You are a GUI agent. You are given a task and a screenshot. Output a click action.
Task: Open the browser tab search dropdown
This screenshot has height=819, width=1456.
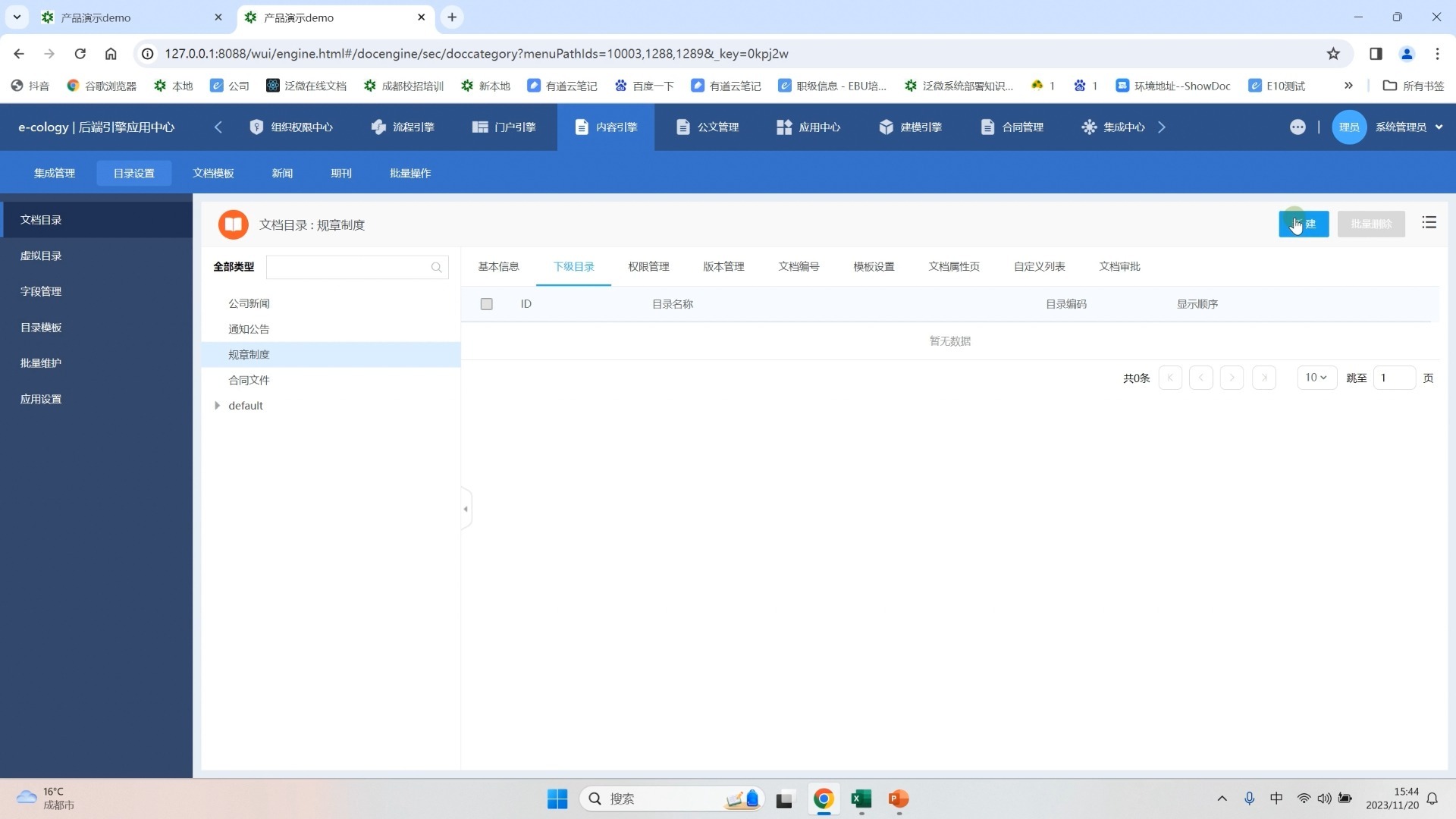[x=17, y=17]
